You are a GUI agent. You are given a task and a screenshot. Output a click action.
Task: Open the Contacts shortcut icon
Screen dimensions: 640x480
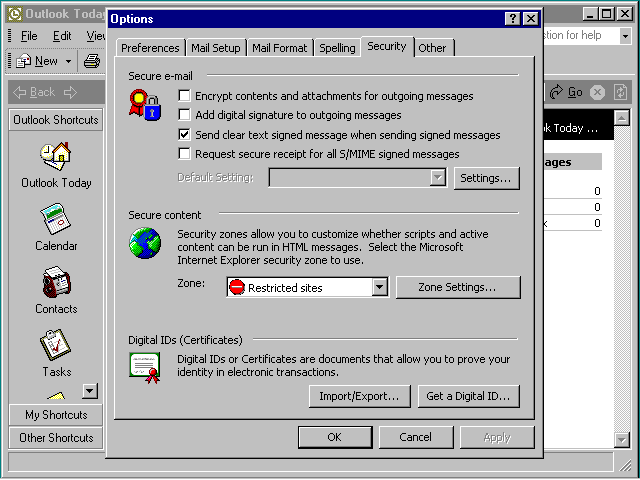coord(56,282)
